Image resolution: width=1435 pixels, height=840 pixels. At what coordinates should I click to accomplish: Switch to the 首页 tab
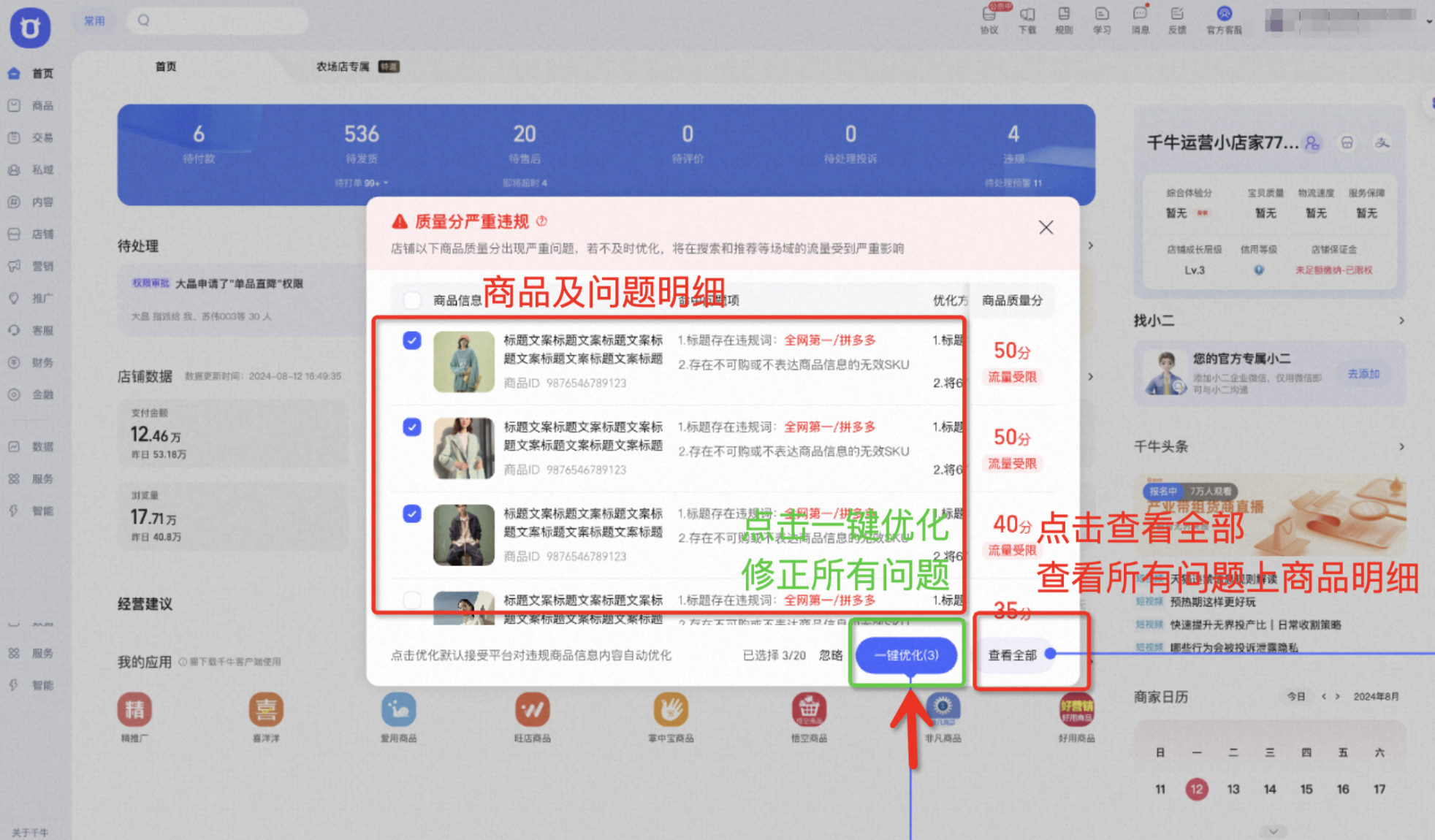click(x=166, y=66)
